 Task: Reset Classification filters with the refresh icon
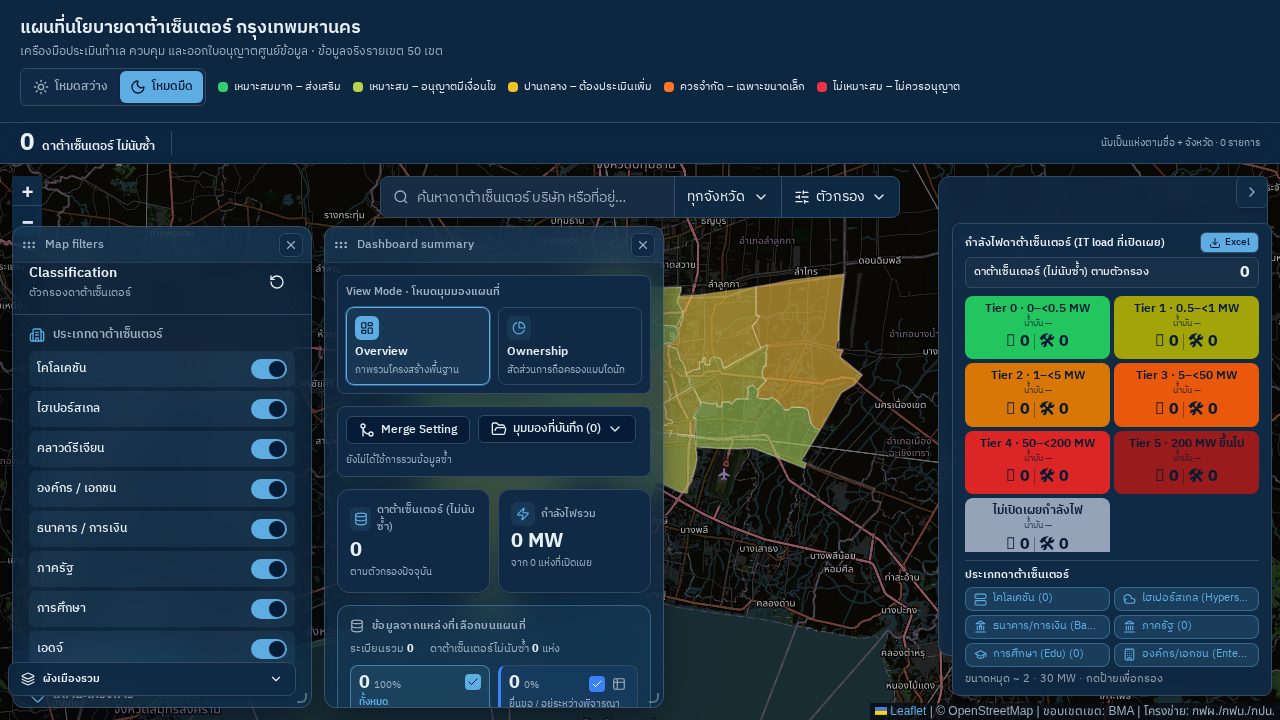coord(277,282)
